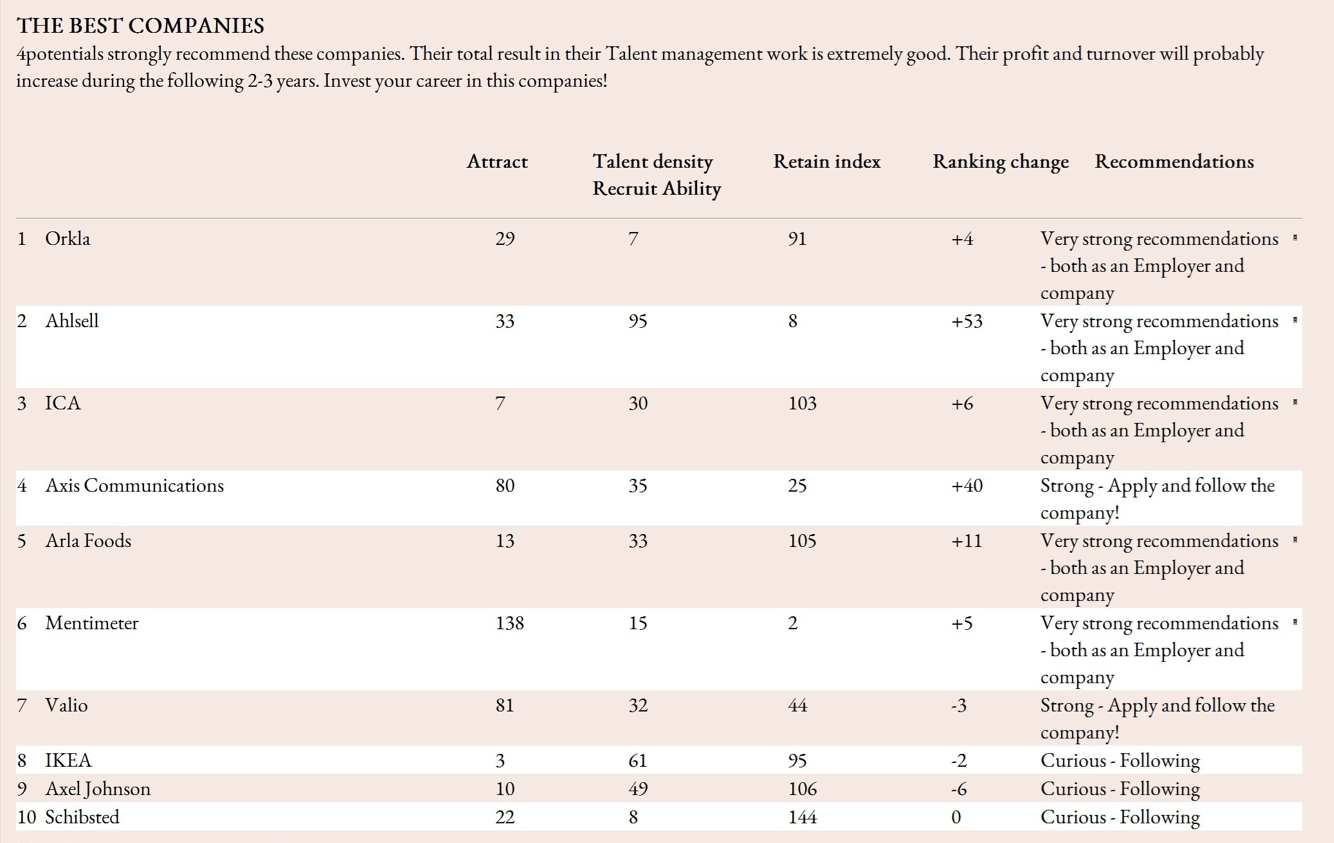Click the Axel Johnson company name
Screen dimensions: 1334x843
[x=98, y=789]
